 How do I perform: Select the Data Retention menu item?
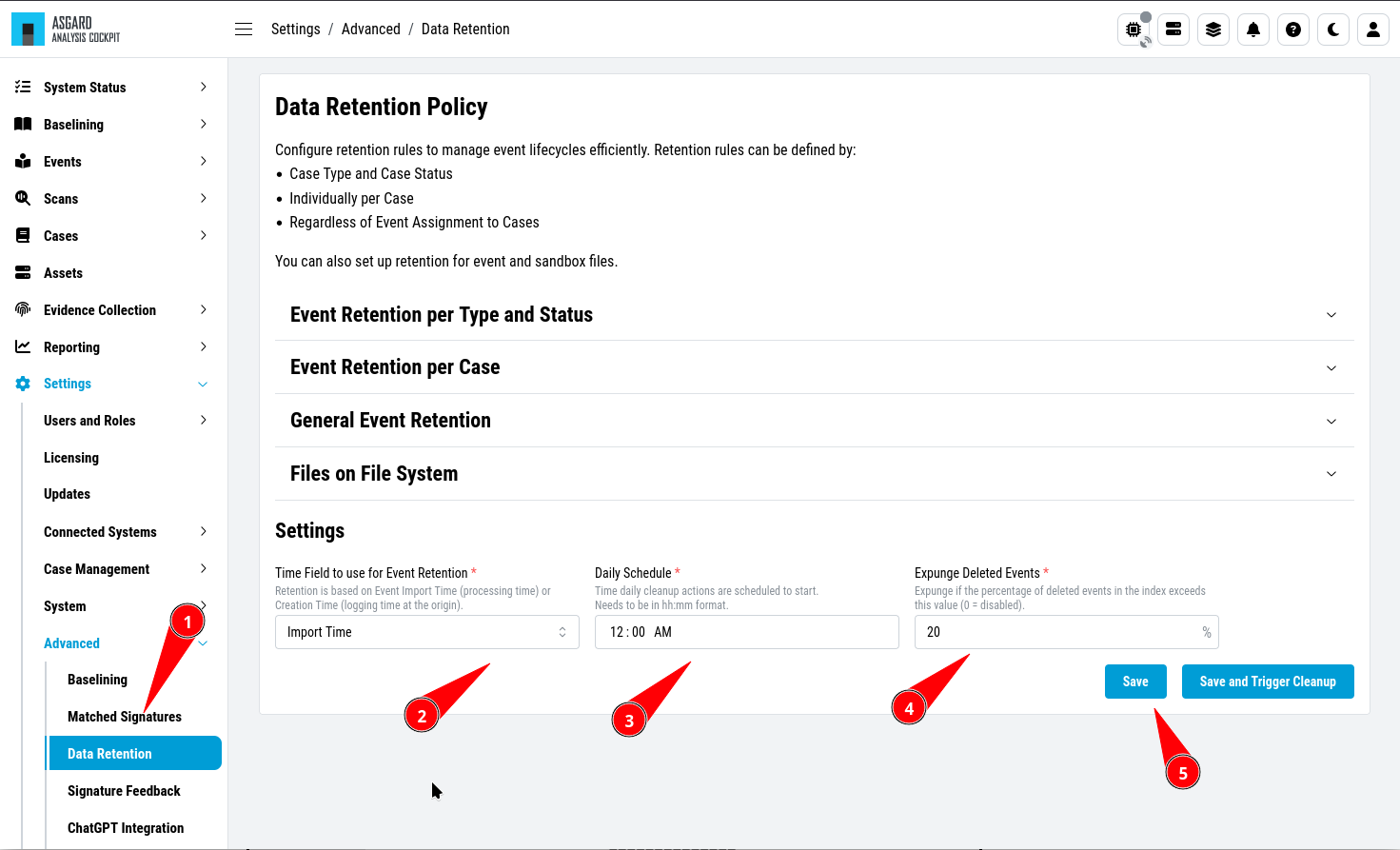(134, 753)
